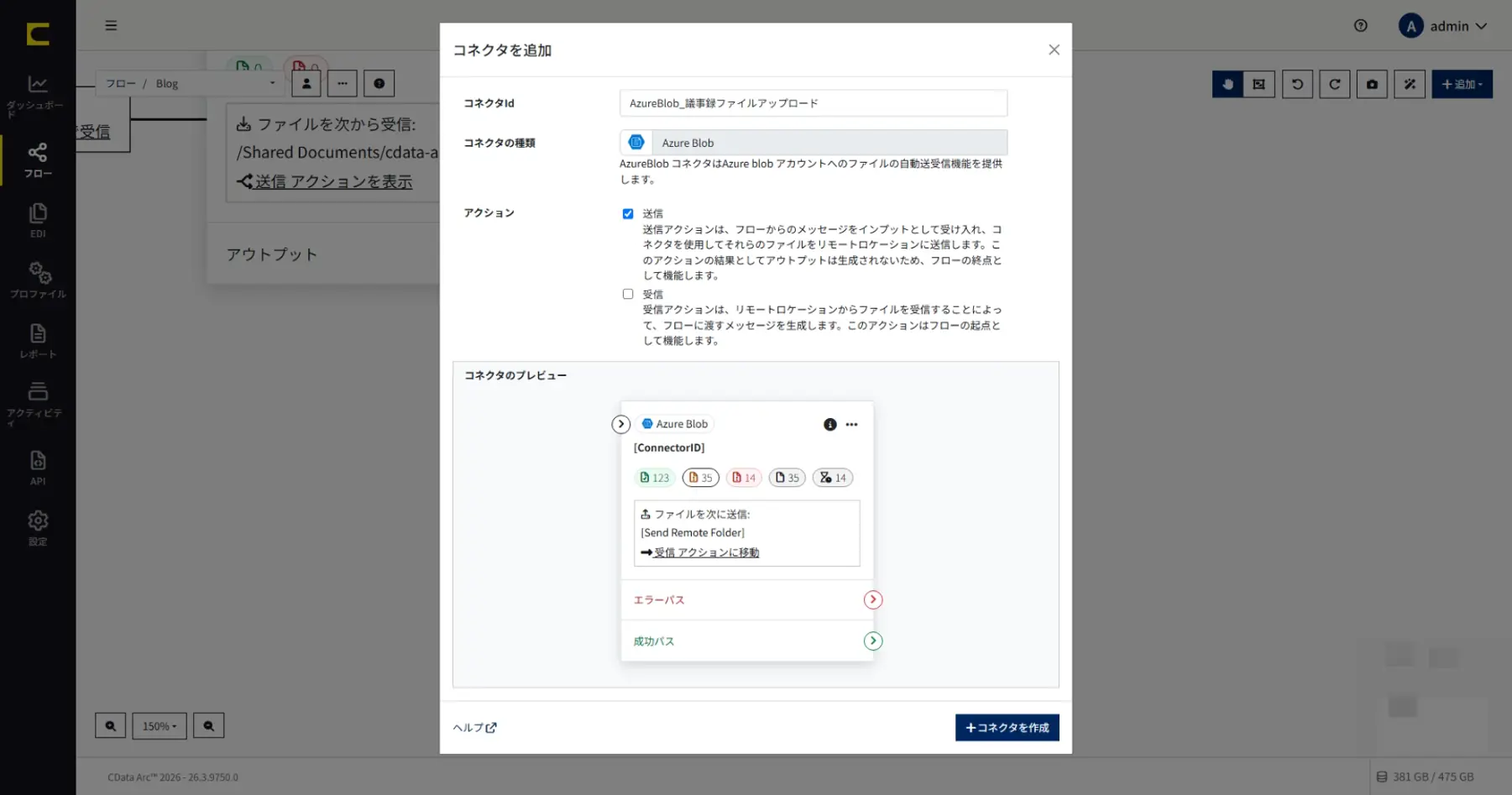Click the コネクタを作成 button
Screen dimensions: 1512x795
(x=1007, y=728)
